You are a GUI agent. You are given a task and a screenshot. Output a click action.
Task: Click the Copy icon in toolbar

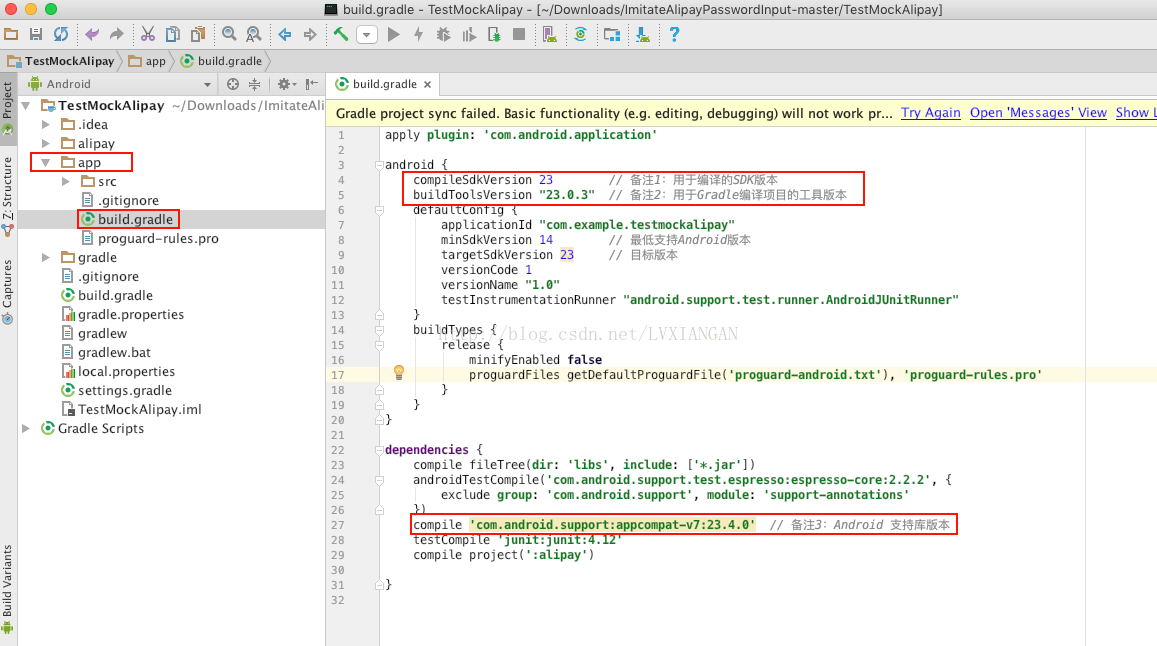pos(173,34)
